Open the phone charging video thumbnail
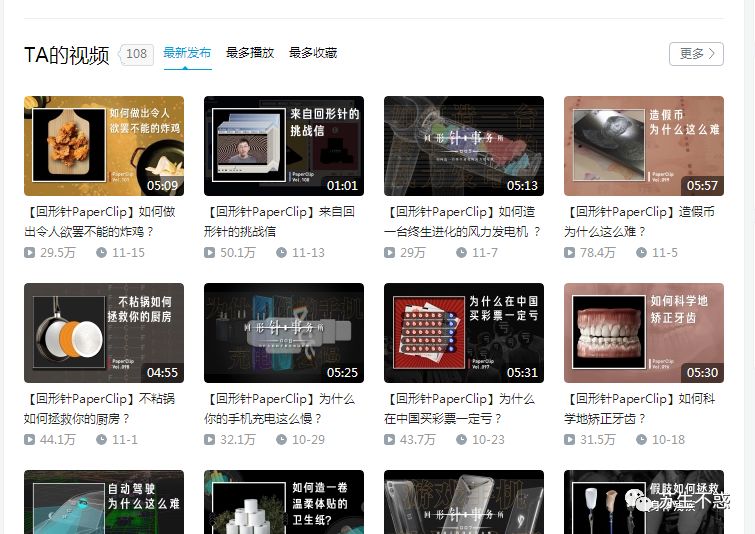 click(x=284, y=333)
